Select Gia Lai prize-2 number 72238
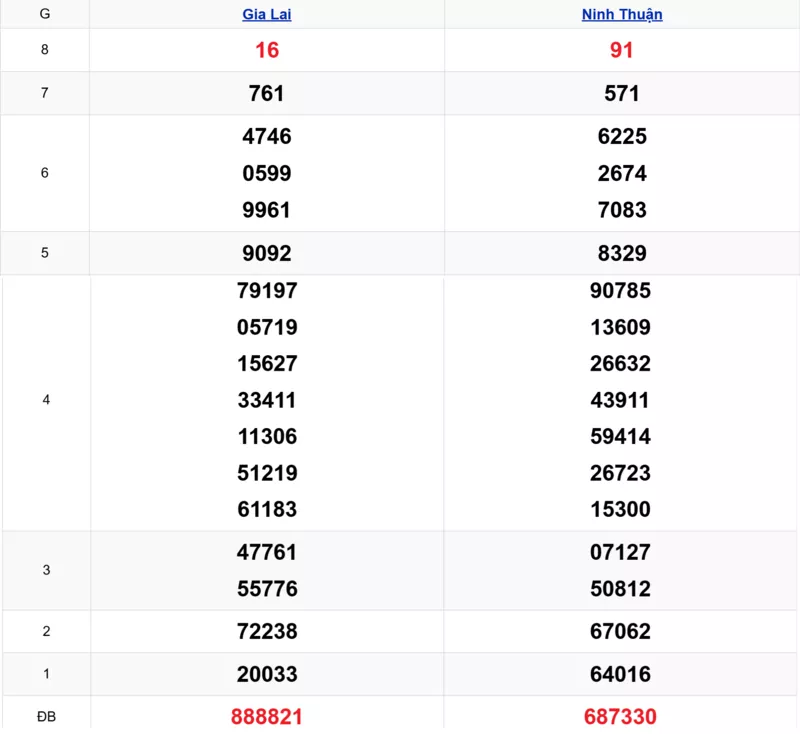 point(267,631)
